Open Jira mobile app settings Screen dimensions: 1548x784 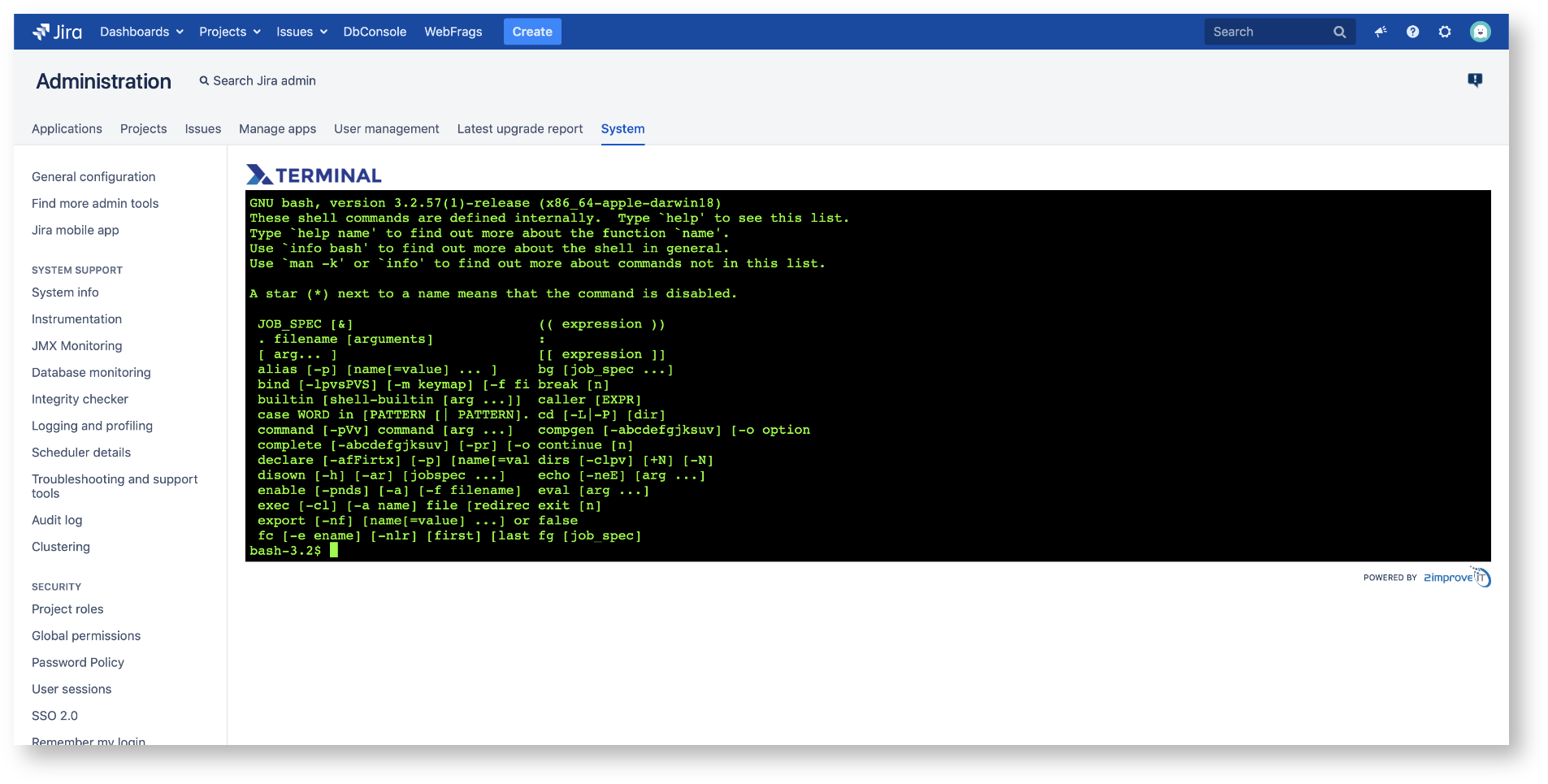tap(76, 230)
